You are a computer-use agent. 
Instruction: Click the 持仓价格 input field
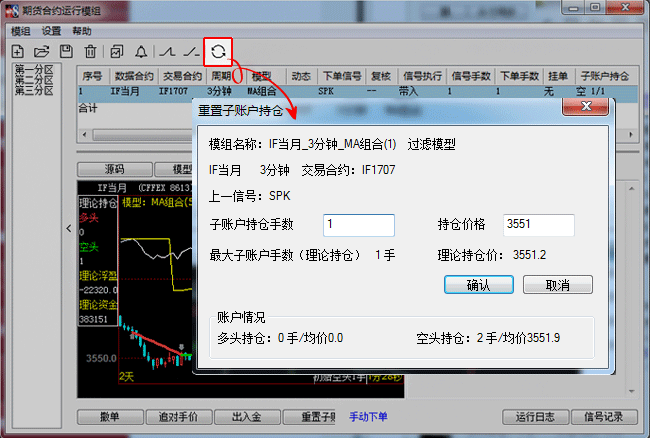[538, 225]
